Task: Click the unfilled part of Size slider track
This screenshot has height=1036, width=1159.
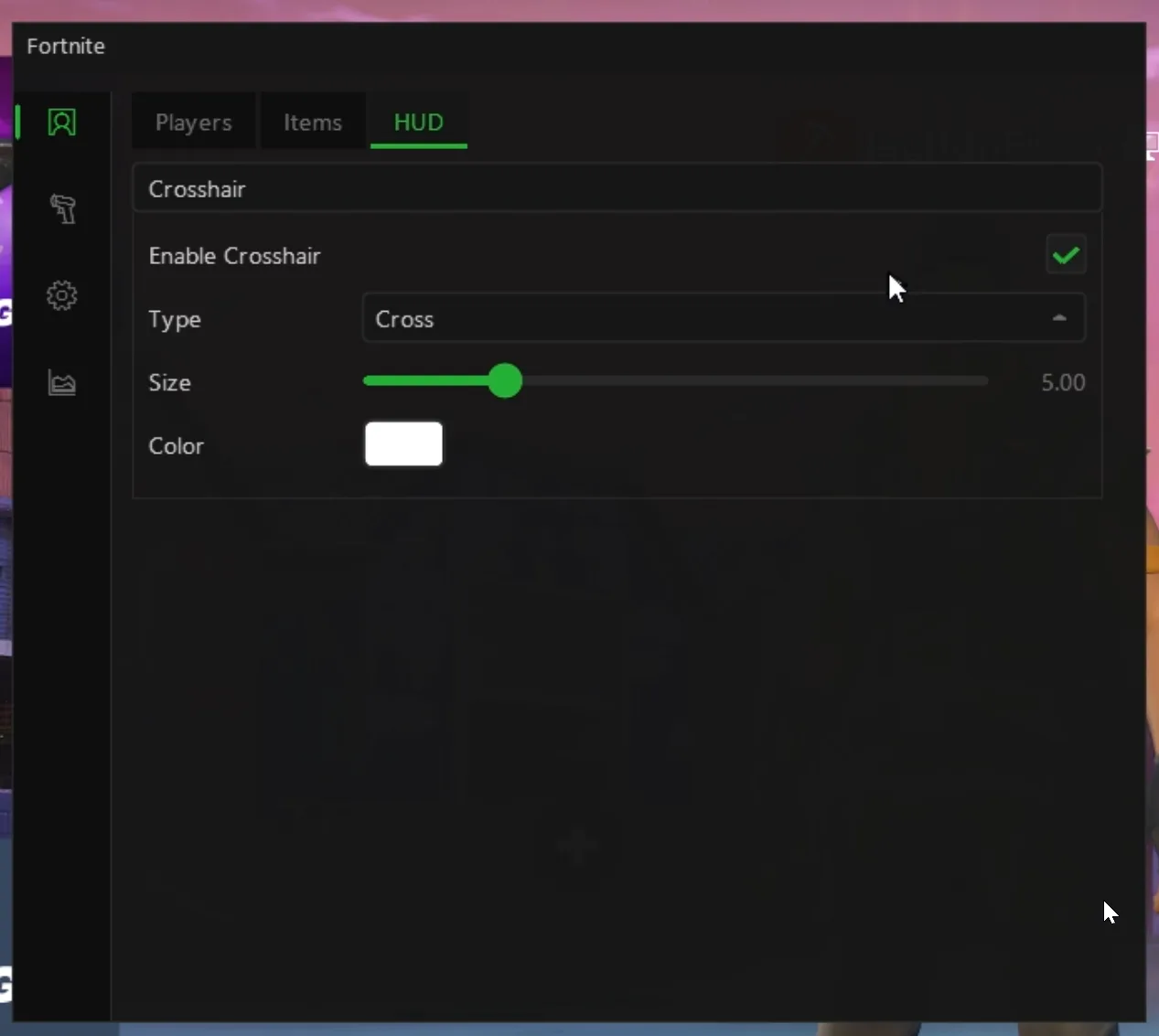Action: [x=755, y=381]
